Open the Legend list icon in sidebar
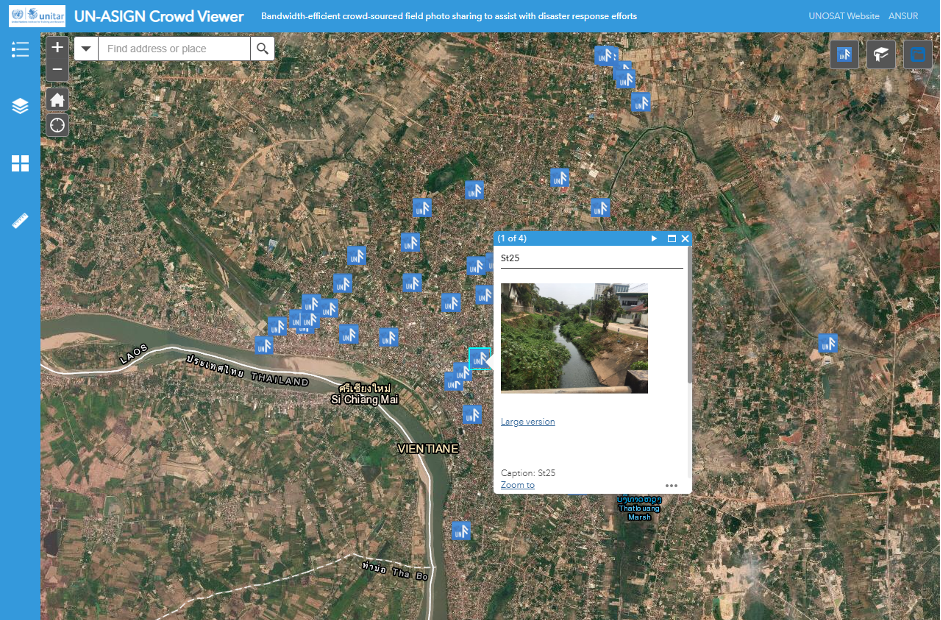Screen dimensions: 941x620 [20, 49]
